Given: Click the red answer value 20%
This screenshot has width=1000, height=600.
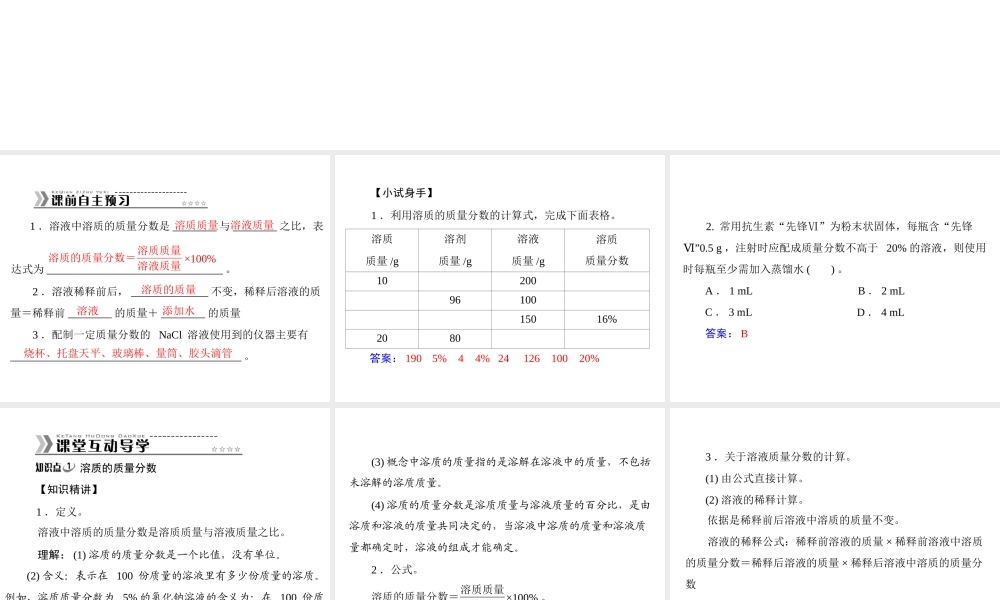Looking at the screenshot, I should (x=589, y=359).
